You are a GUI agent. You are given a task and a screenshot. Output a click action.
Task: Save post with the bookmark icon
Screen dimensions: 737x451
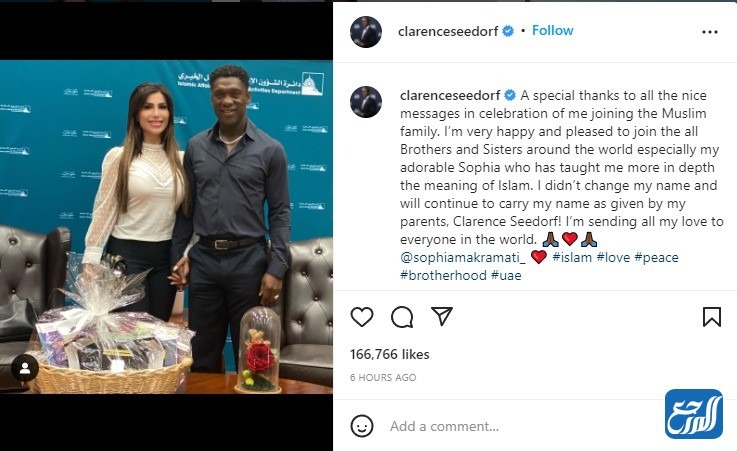click(712, 317)
